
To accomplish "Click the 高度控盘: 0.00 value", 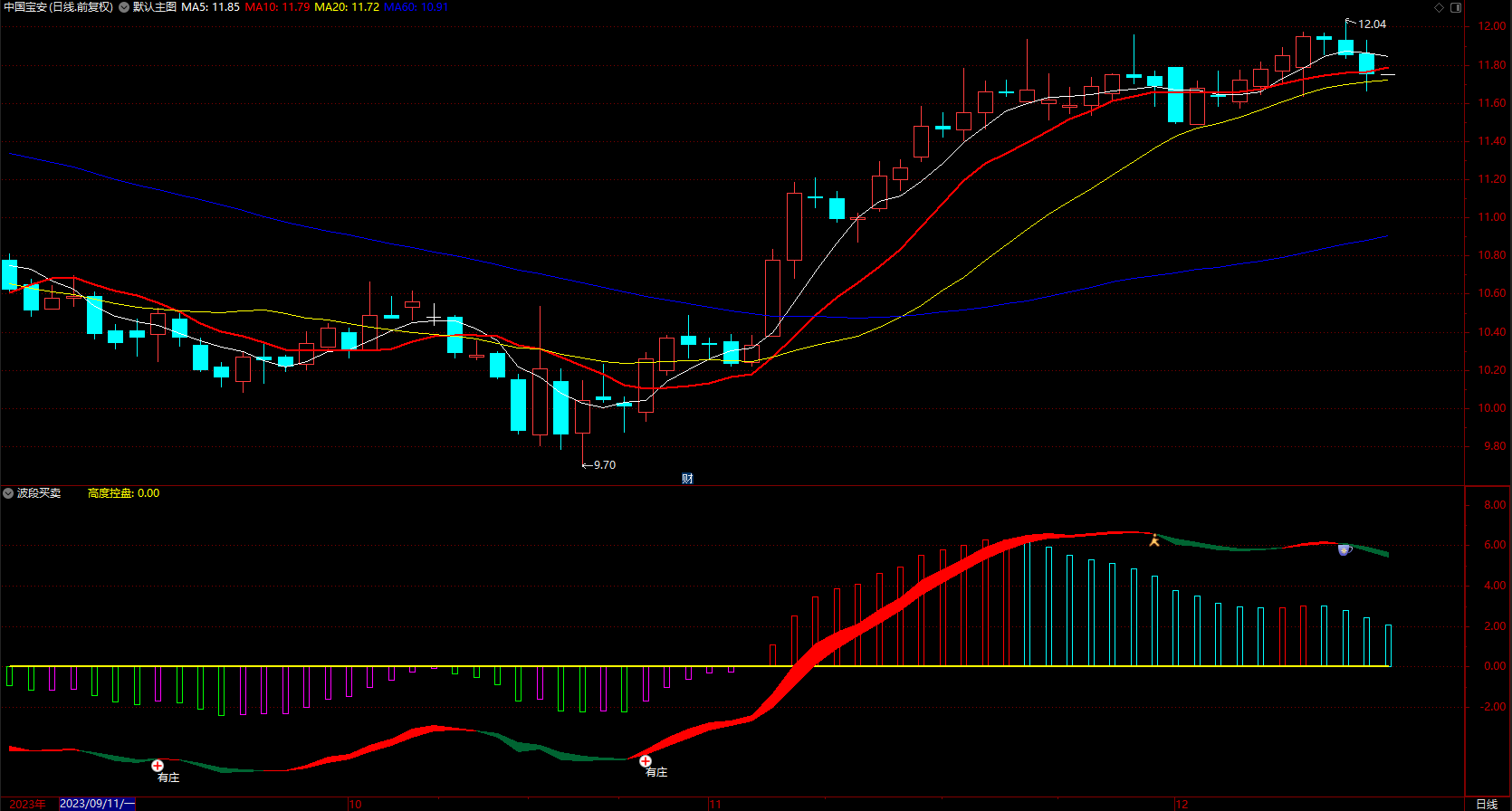I will (123, 493).
